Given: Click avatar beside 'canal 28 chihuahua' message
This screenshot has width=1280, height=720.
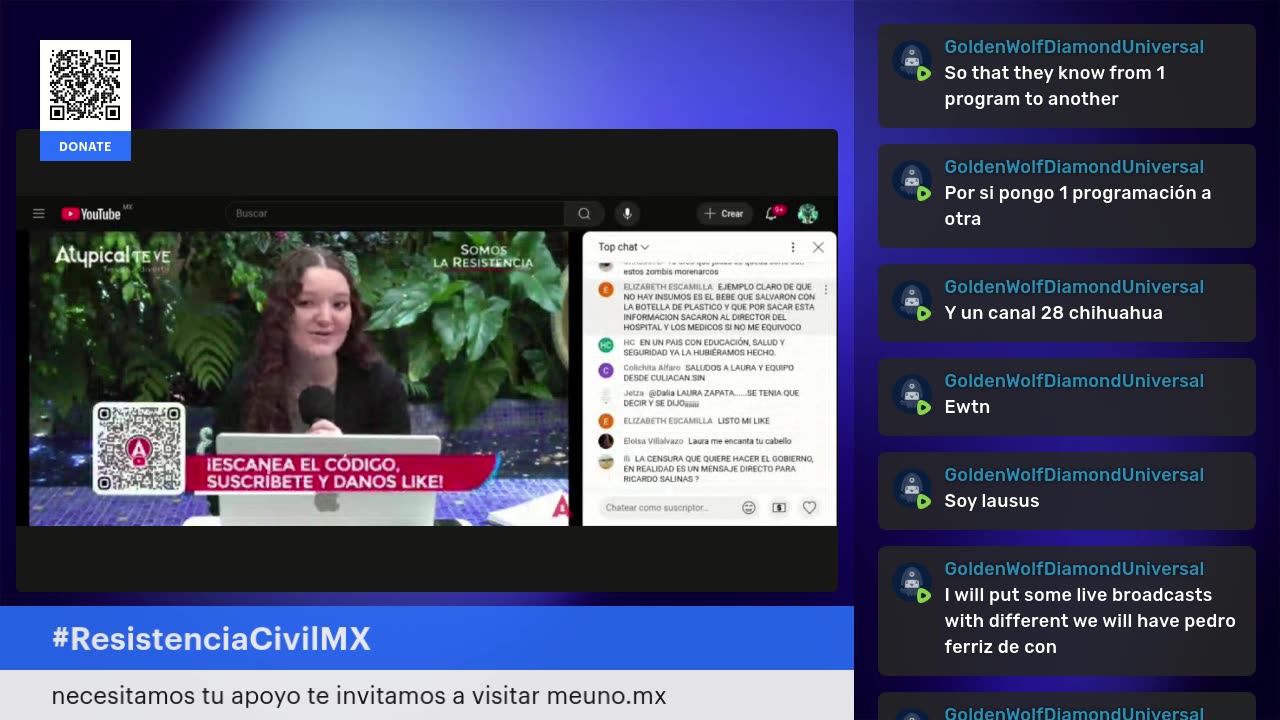Looking at the screenshot, I should click(x=912, y=300).
